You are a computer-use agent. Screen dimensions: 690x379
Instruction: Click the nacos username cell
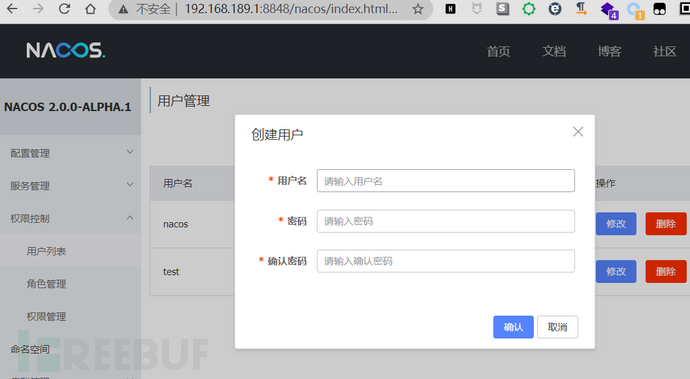176,224
